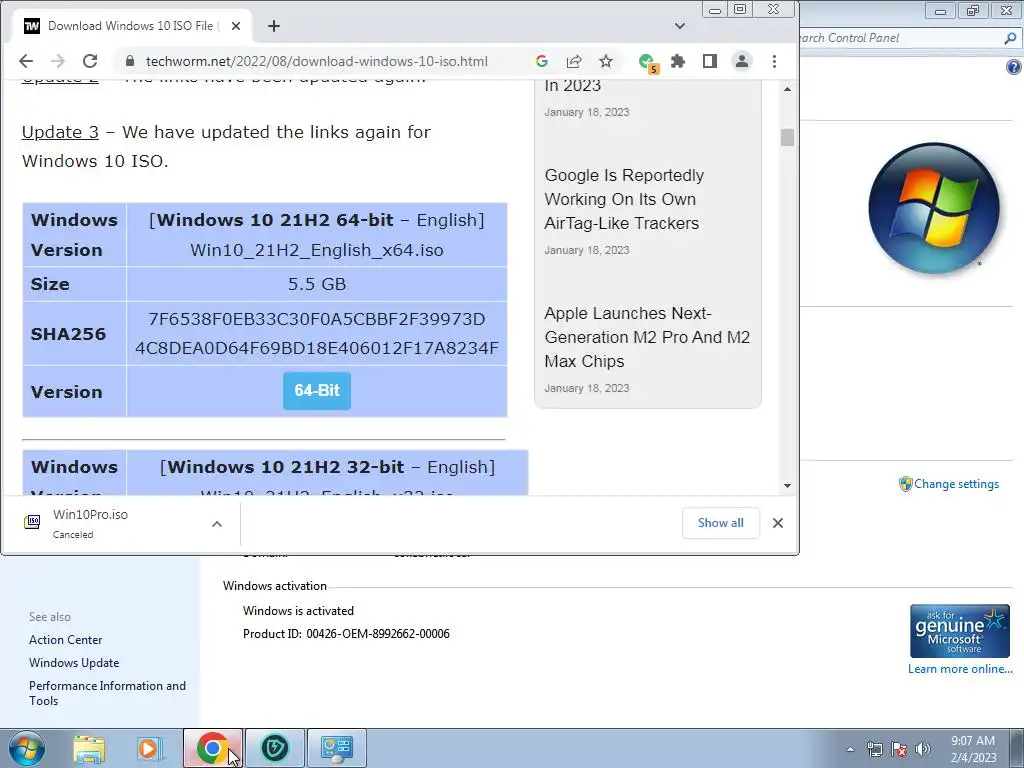
Task: Click the page's vertical scrollbar thumb
Action: point(787,137)
